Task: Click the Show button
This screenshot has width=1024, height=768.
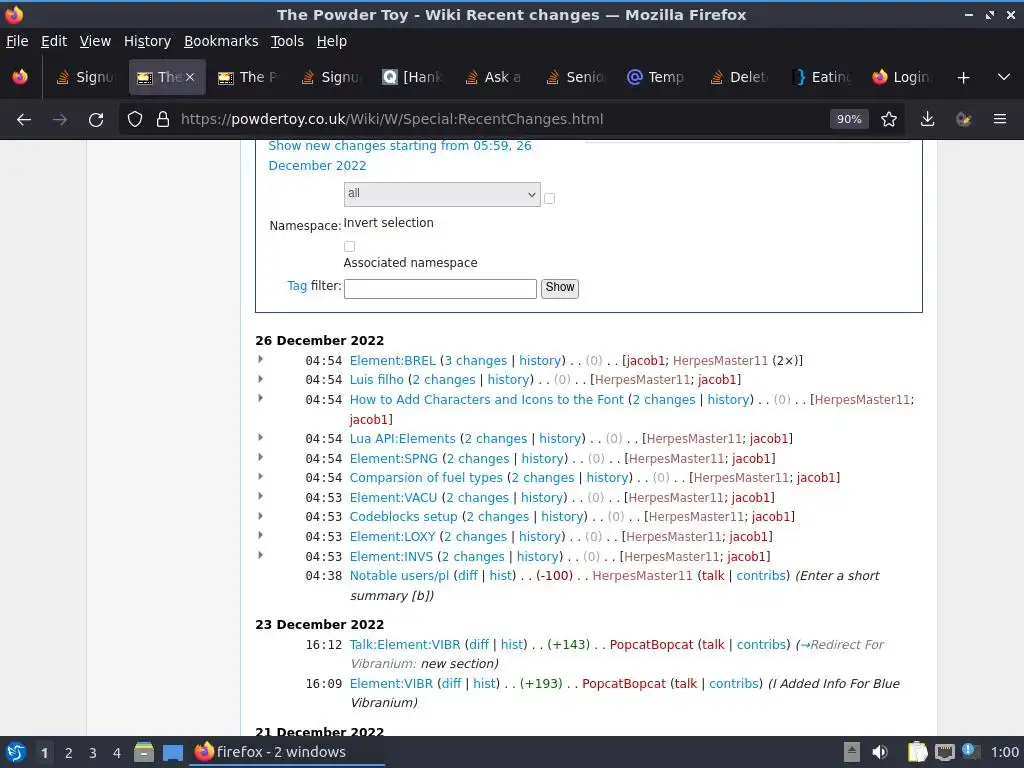Action: click(560, 288)
